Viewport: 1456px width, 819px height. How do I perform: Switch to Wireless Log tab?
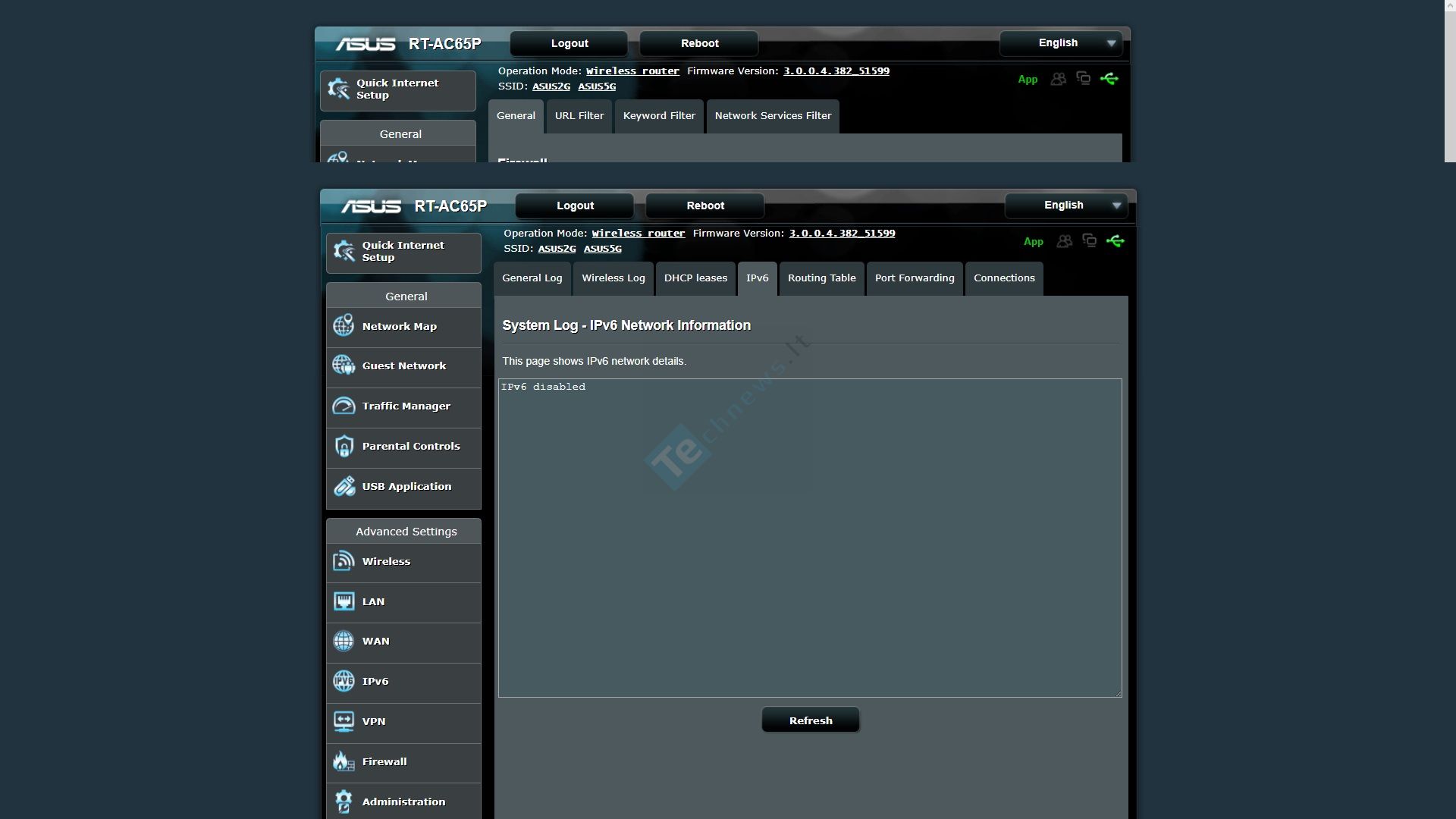click(613, 278)
